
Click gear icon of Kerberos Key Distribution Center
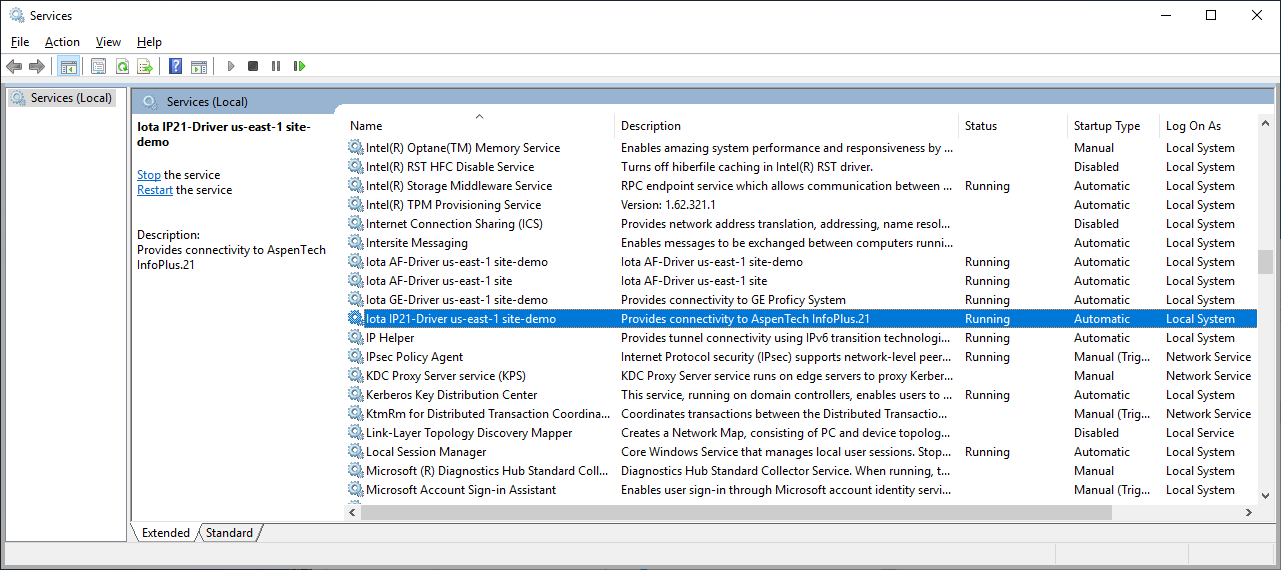click(x=355, y=395)
